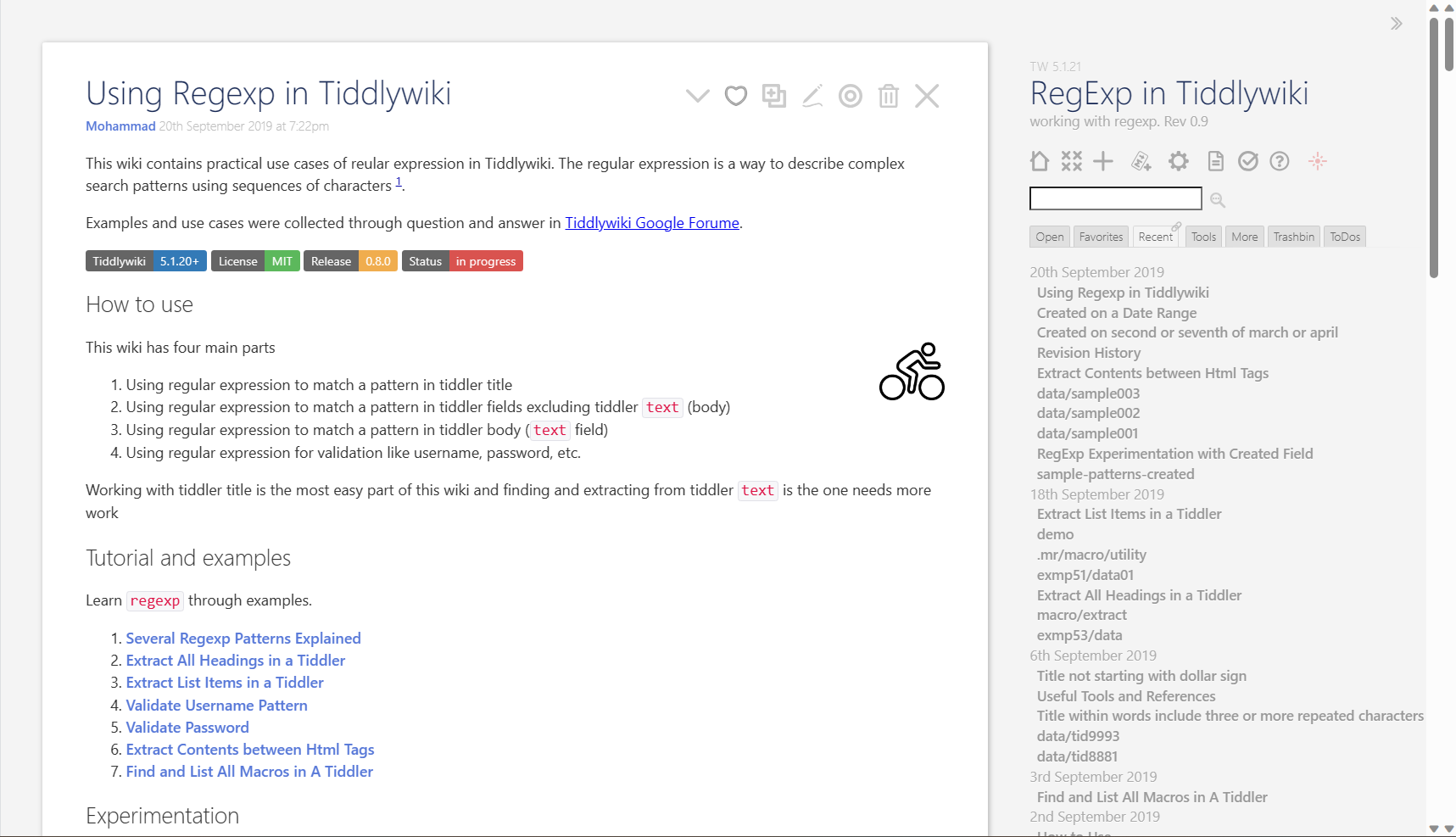Edit this tiddler with the pencil icon

(812, 96)
